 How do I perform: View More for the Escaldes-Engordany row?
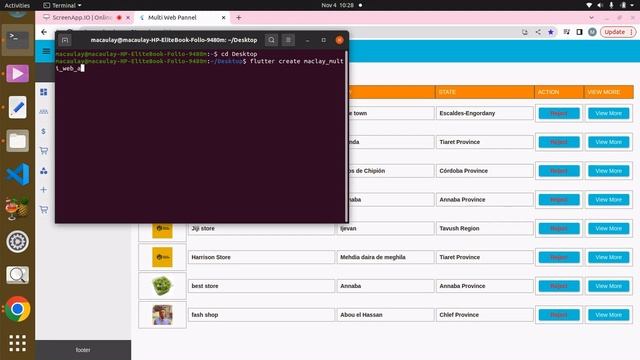click(x=608, y=113)
